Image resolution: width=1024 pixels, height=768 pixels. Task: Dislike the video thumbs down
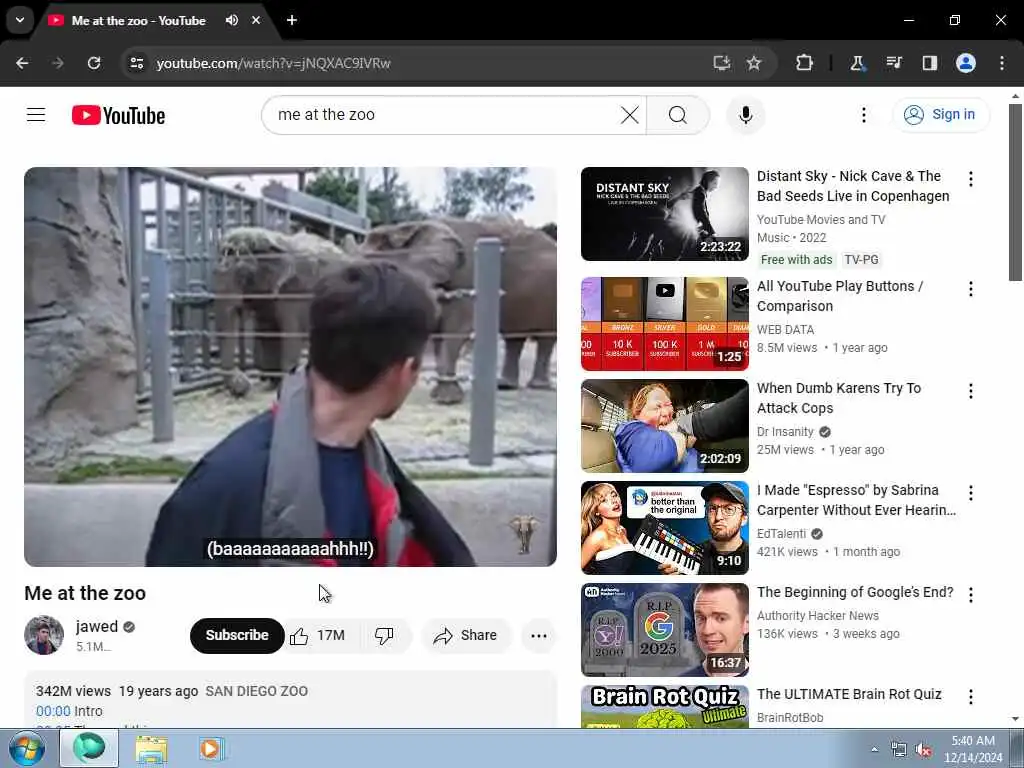[x=385, y=635]
